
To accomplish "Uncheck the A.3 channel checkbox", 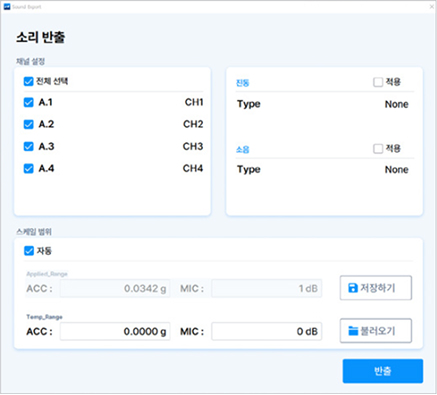I will click(29, 146).
